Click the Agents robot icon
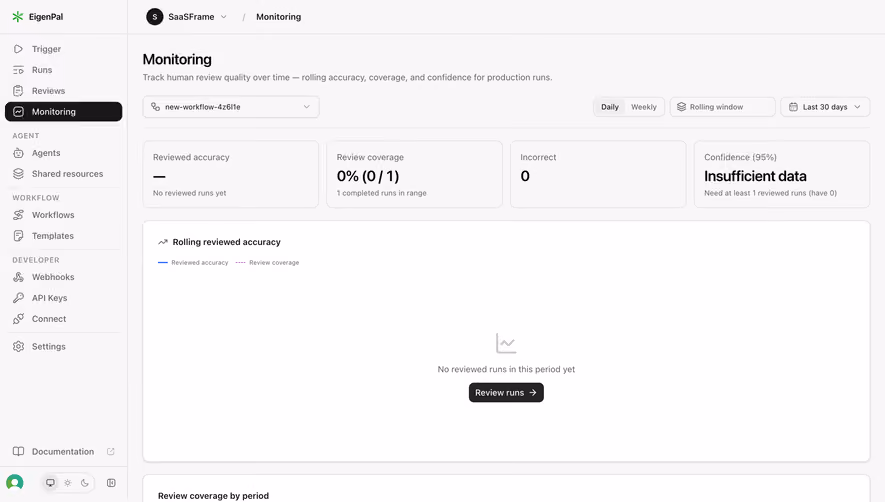The width and height of the screenshot is (885, 502). pos(19,153)
